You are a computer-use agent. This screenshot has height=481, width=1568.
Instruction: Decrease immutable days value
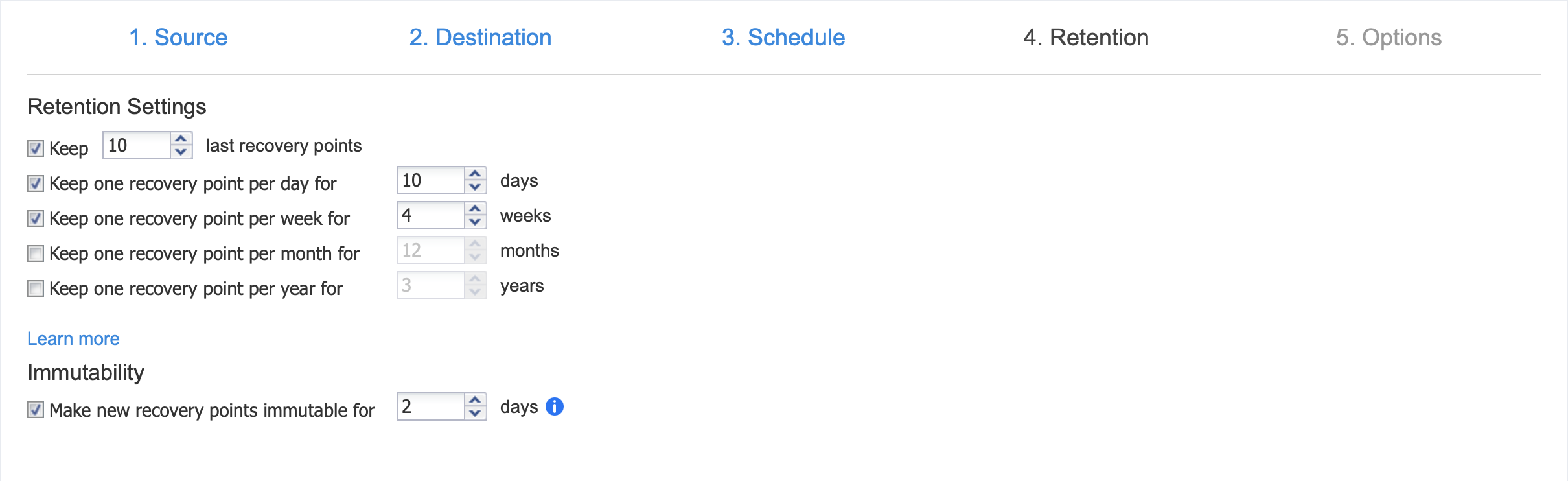475,414
